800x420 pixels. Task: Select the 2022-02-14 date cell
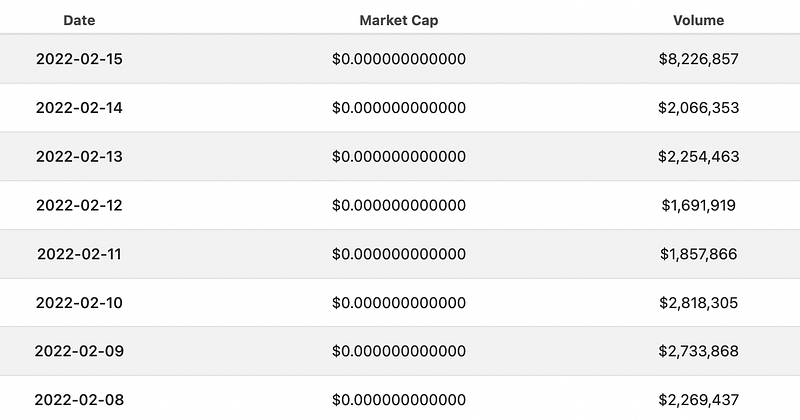click(79, 108)
